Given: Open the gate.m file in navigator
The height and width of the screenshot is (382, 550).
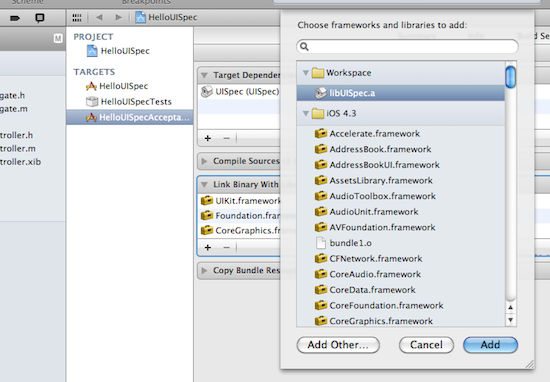Looking at the screenshot, I should [x=14, y=109].
